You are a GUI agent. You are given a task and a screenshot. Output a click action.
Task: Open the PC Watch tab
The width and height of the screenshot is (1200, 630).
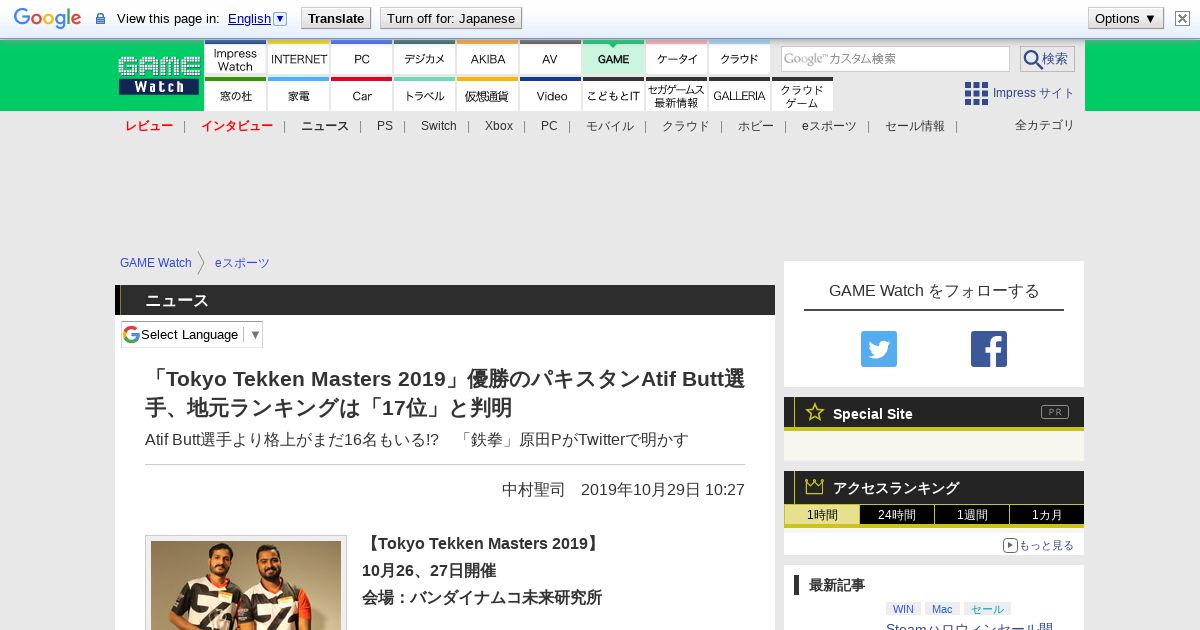click(362, 59)
